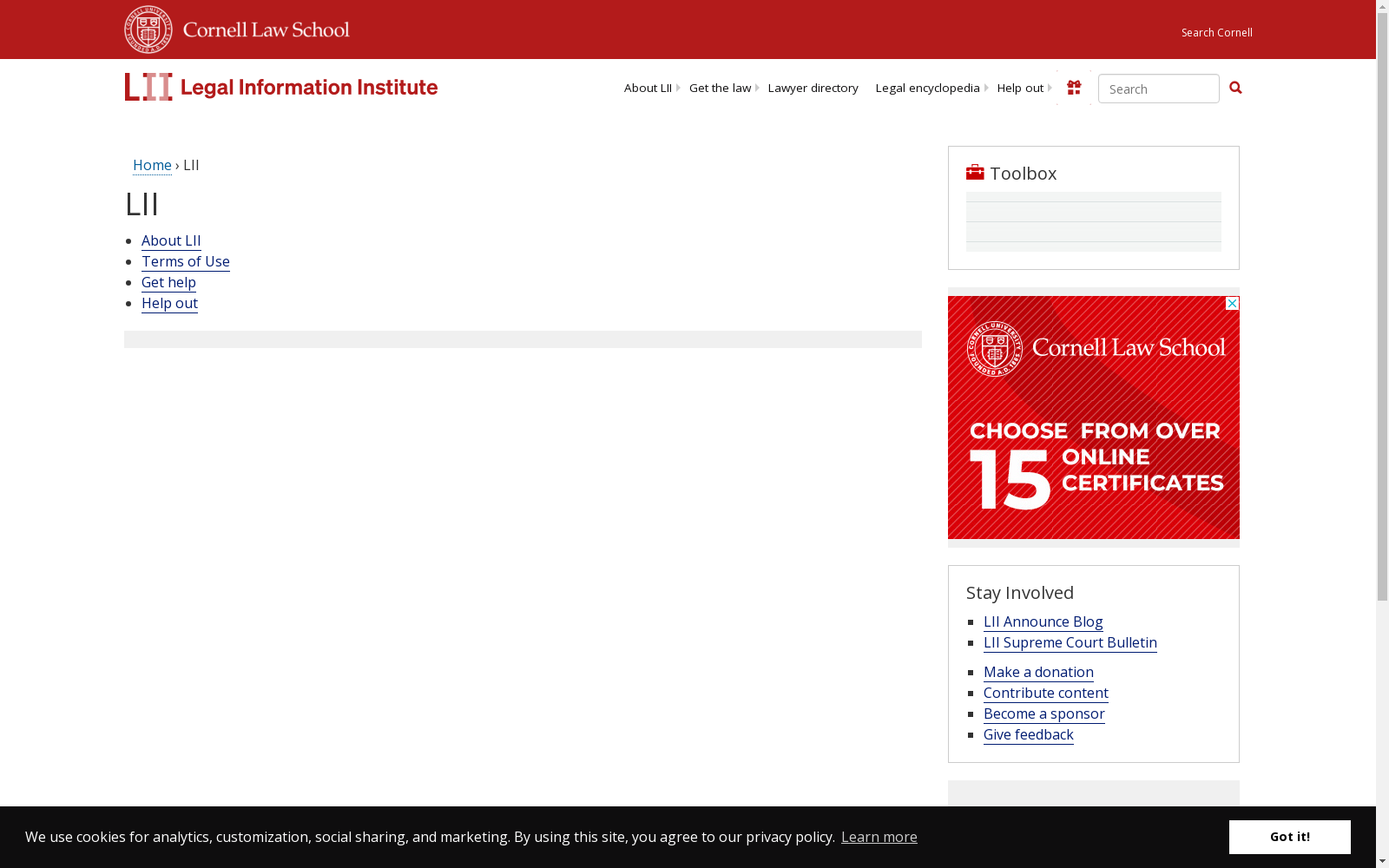Close the Cornell Law School advertisement
Viewport: 1389px width, 868px height.
1232,303
